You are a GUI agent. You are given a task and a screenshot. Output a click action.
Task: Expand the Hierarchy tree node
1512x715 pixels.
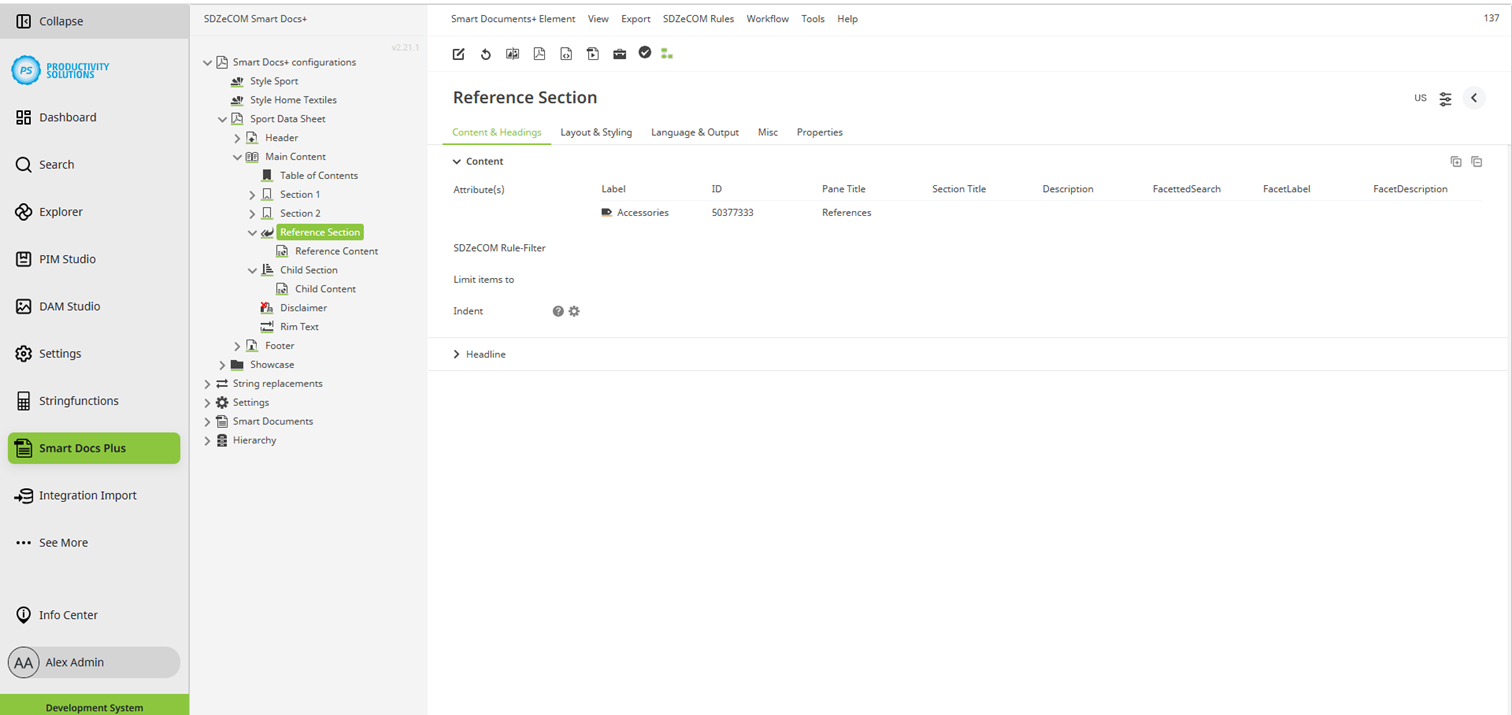[x=207, y=441]
